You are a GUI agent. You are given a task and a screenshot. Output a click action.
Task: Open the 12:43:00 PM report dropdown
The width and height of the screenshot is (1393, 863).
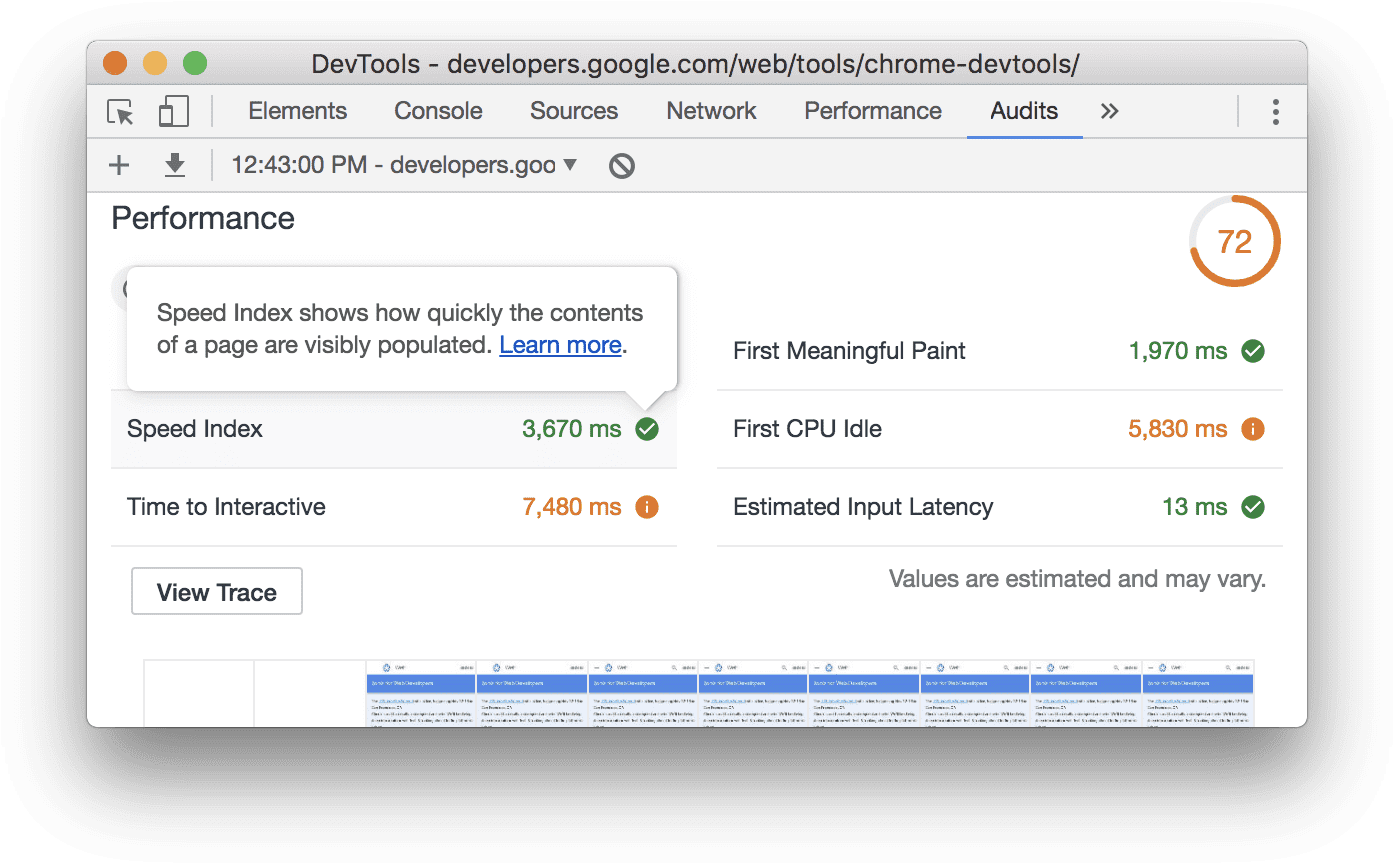click(x=404, y=165)
